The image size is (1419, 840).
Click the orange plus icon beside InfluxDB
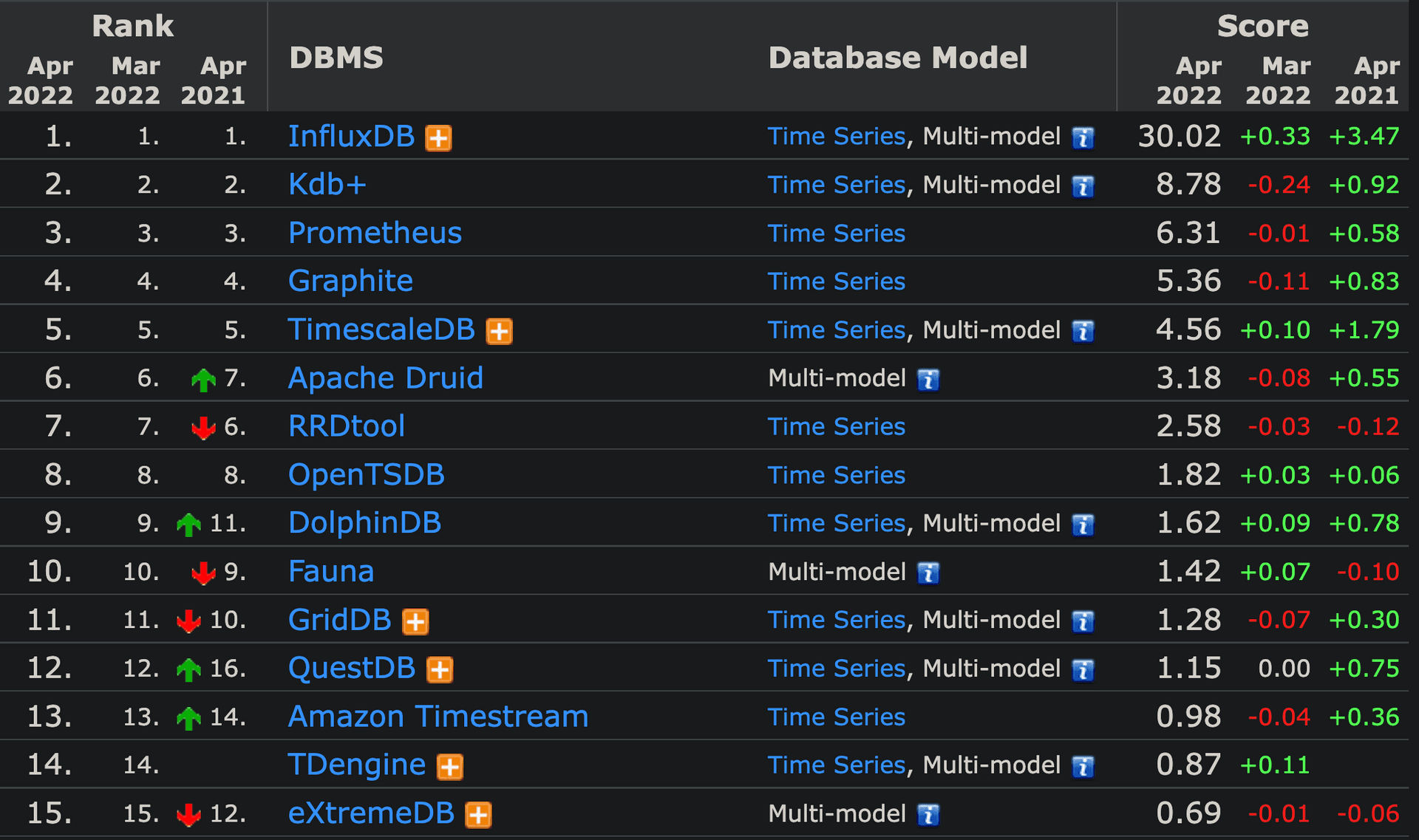[x=438, y=138]
